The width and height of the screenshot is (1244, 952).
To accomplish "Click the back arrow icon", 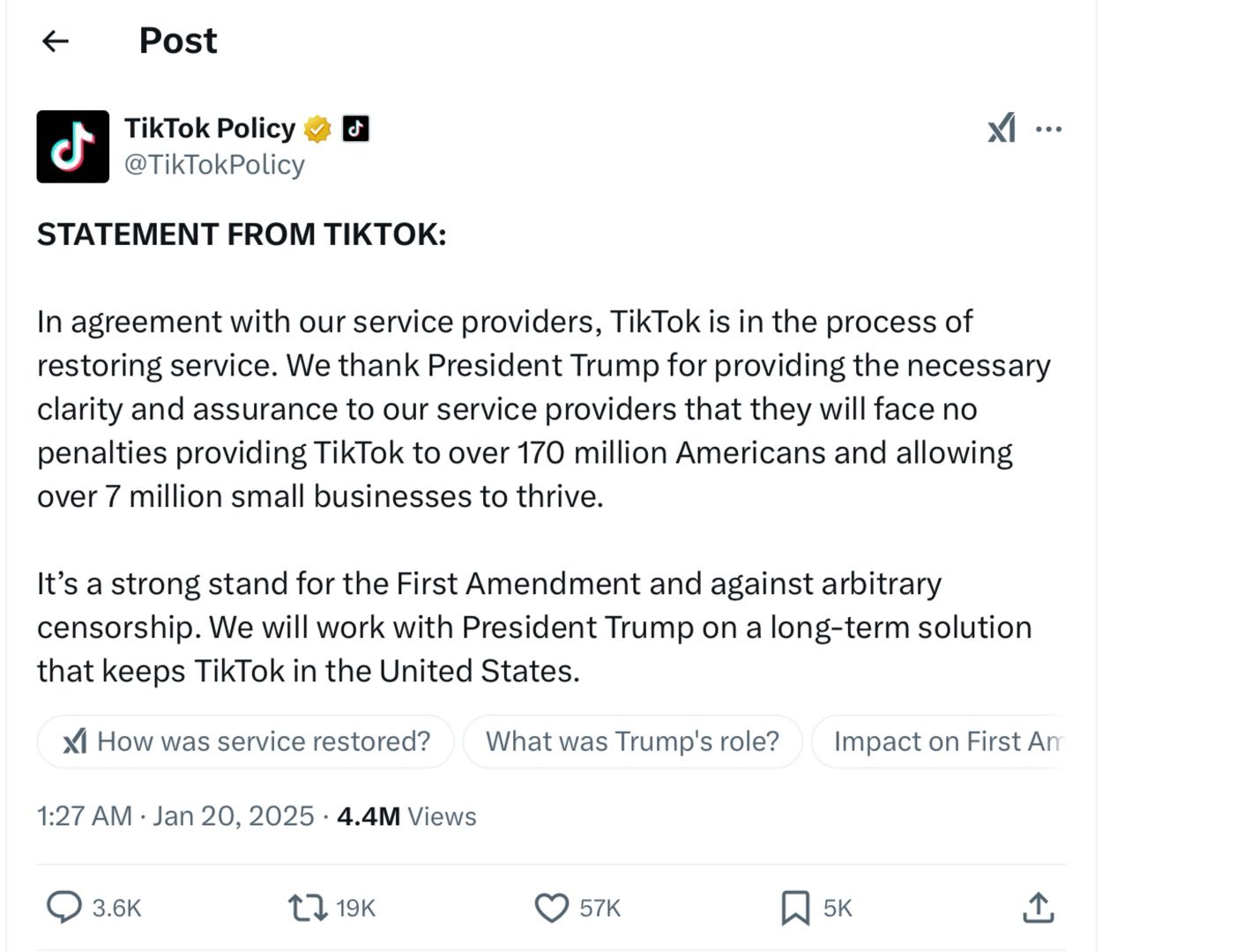I will [56, 41].
